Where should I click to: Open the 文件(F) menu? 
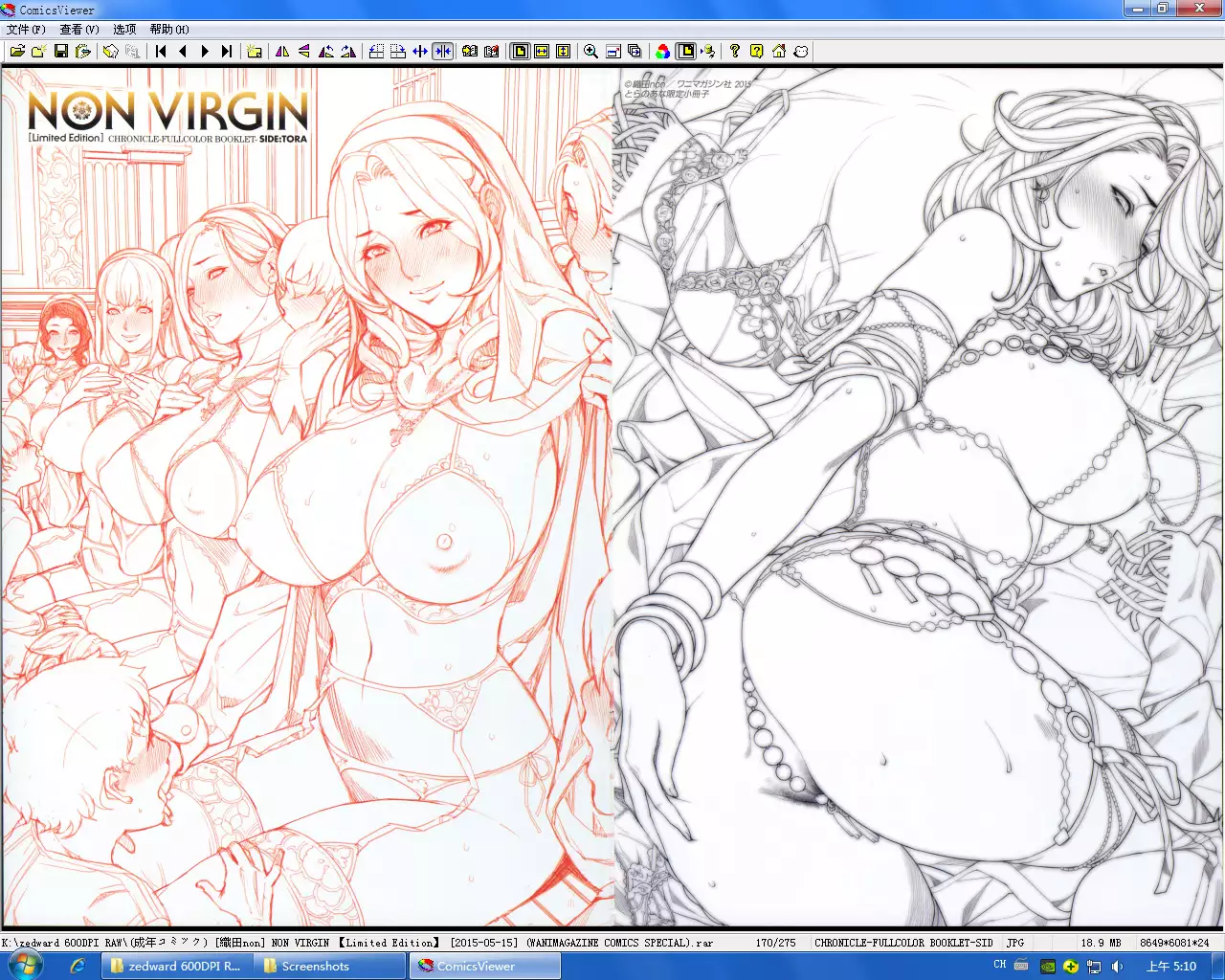click(x=26, y=30)
